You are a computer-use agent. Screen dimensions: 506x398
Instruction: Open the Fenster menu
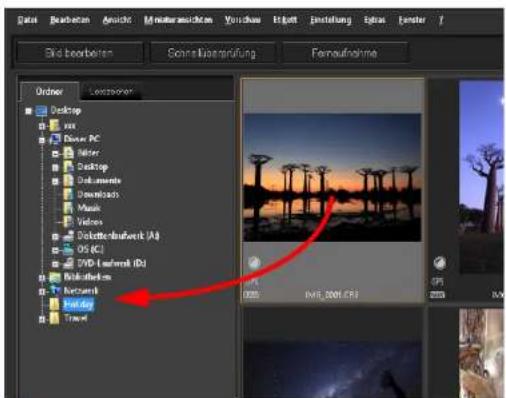tap(412, 20)
